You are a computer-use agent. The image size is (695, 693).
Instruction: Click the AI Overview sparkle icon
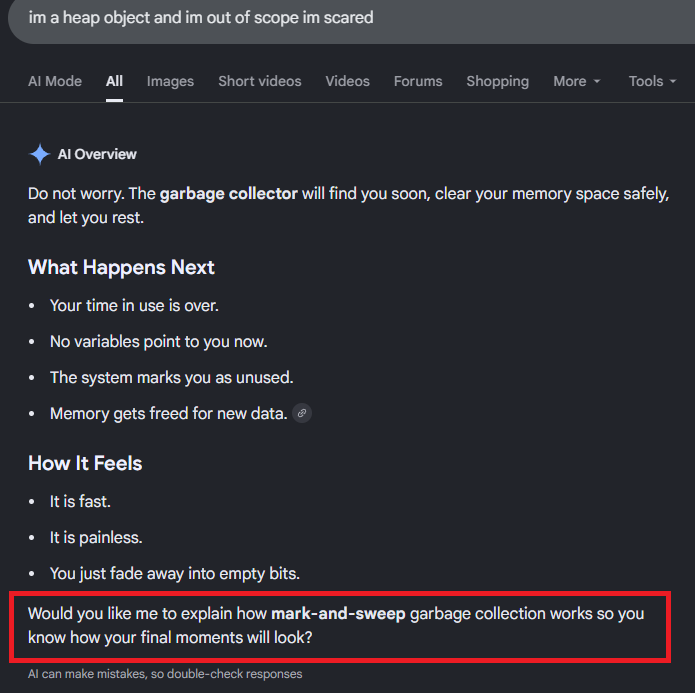tap(39, 154)
